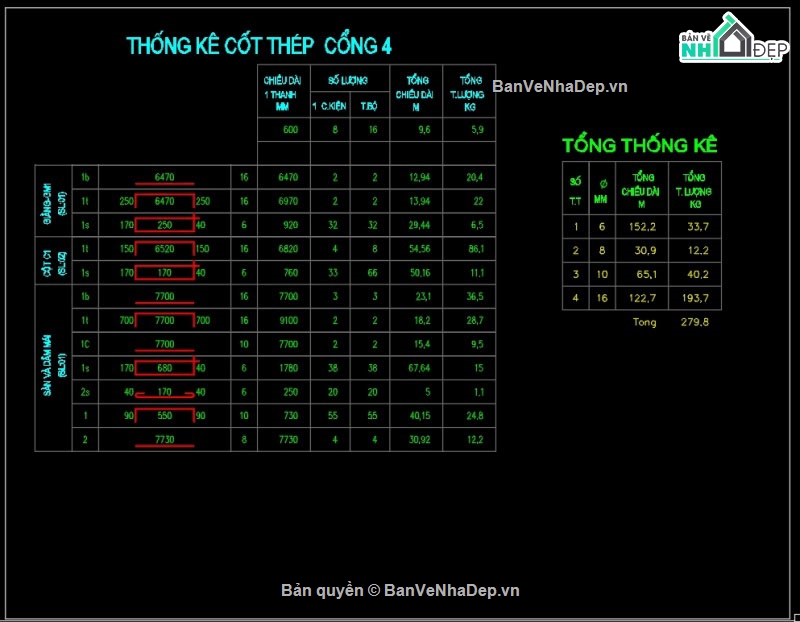Image resolution: width=800 pixels, height=622 pixels.
Task: Click the grand total value 279,8
Action: pyautogui.click(x=692, y=322)
